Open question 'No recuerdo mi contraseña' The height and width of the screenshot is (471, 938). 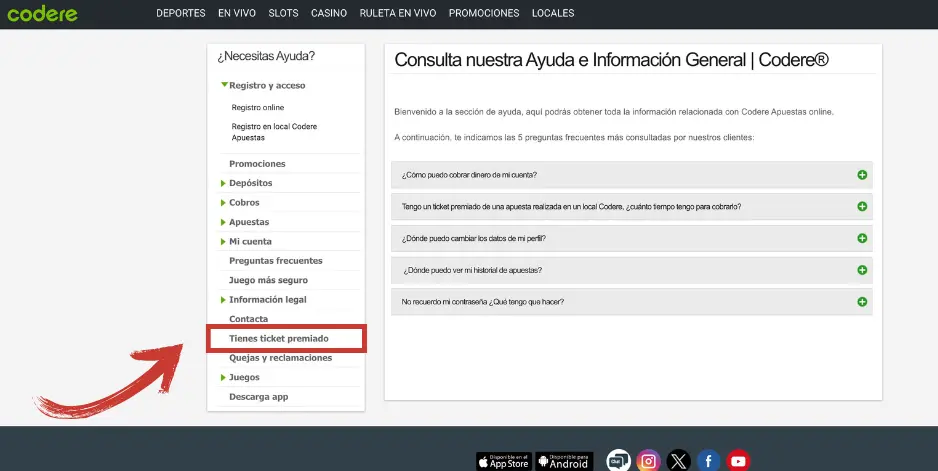[632, 302]
